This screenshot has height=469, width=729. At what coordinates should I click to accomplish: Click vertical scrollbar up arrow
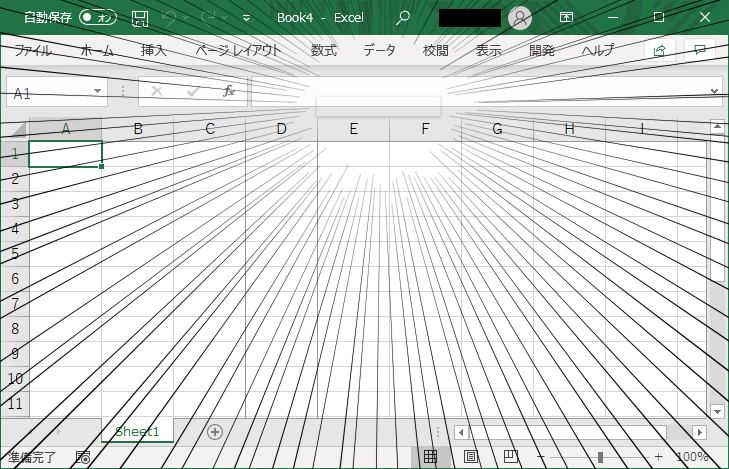click(x=717, y=126)
